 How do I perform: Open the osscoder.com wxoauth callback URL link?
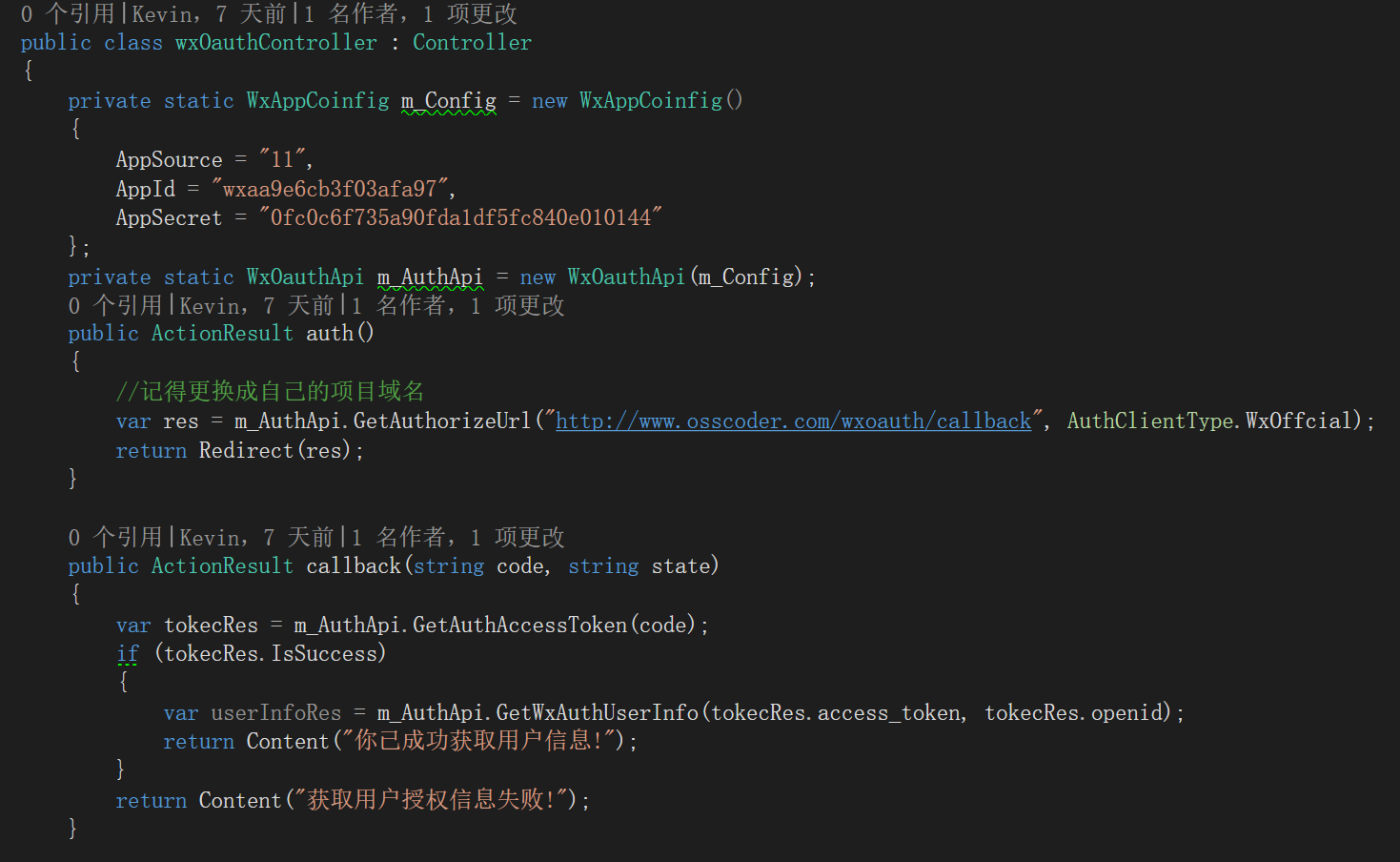(x=793, y=421)
